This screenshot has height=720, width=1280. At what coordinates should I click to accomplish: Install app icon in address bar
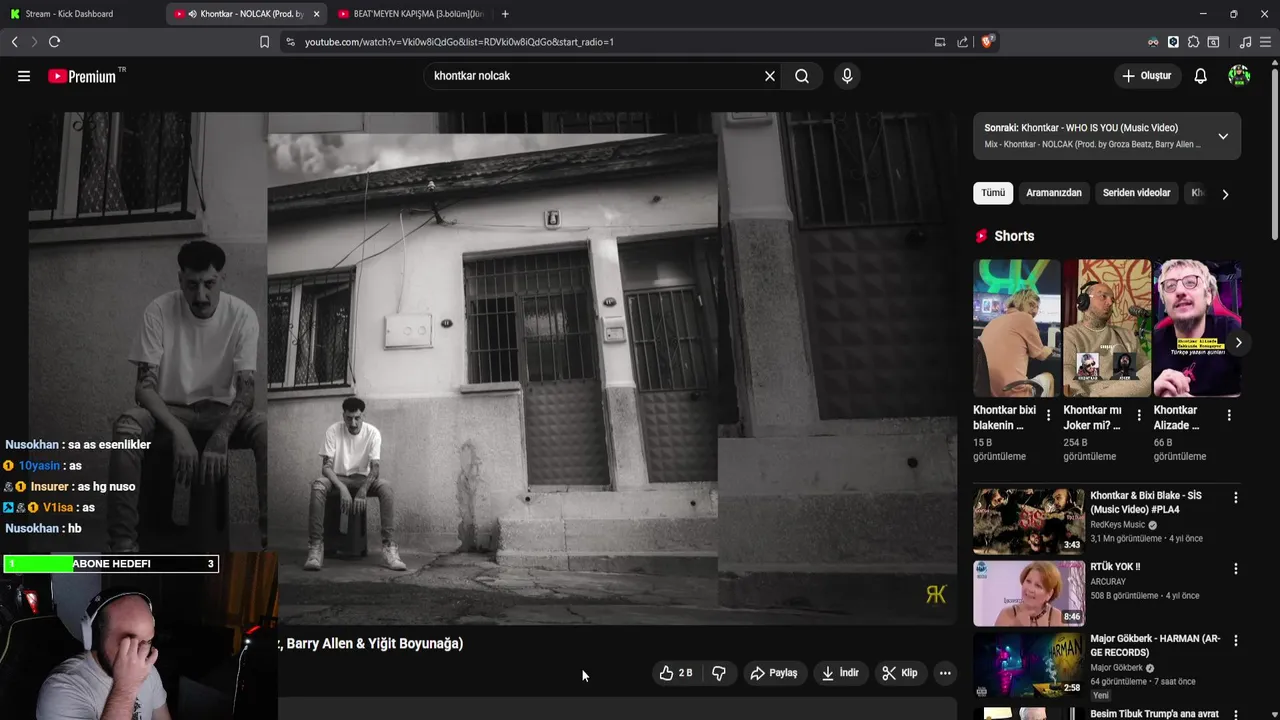940,42
